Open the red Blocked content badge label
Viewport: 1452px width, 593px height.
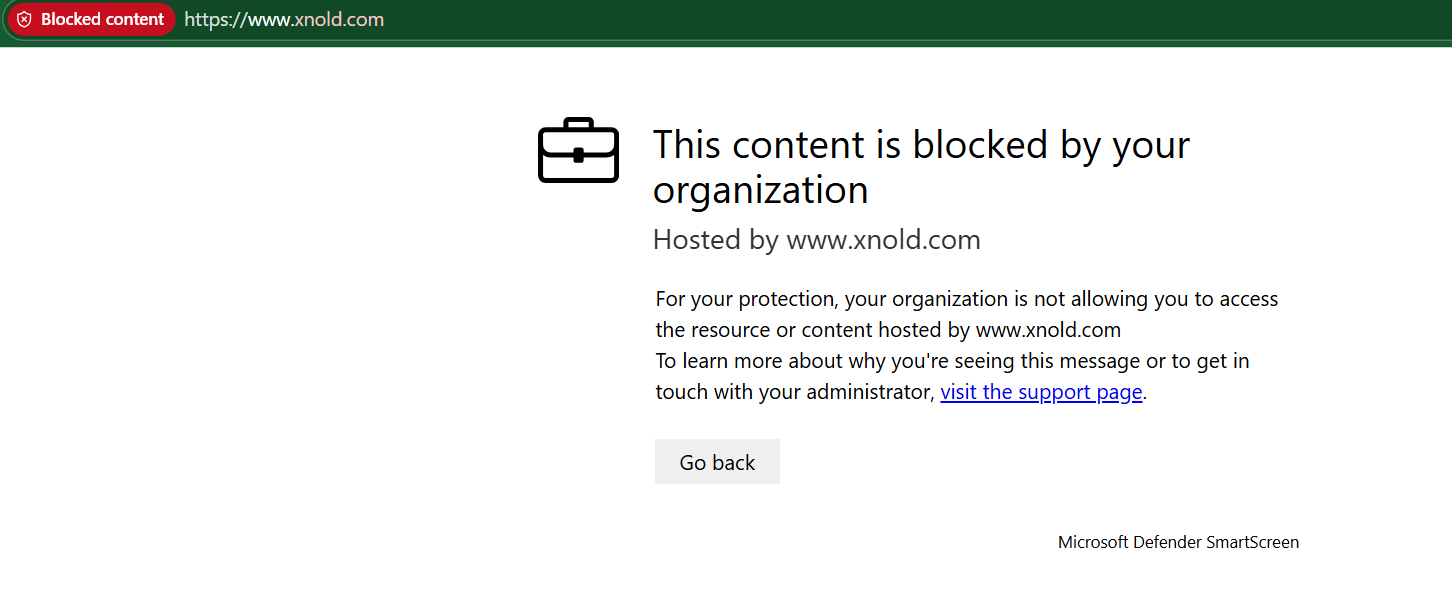[102, 20]
